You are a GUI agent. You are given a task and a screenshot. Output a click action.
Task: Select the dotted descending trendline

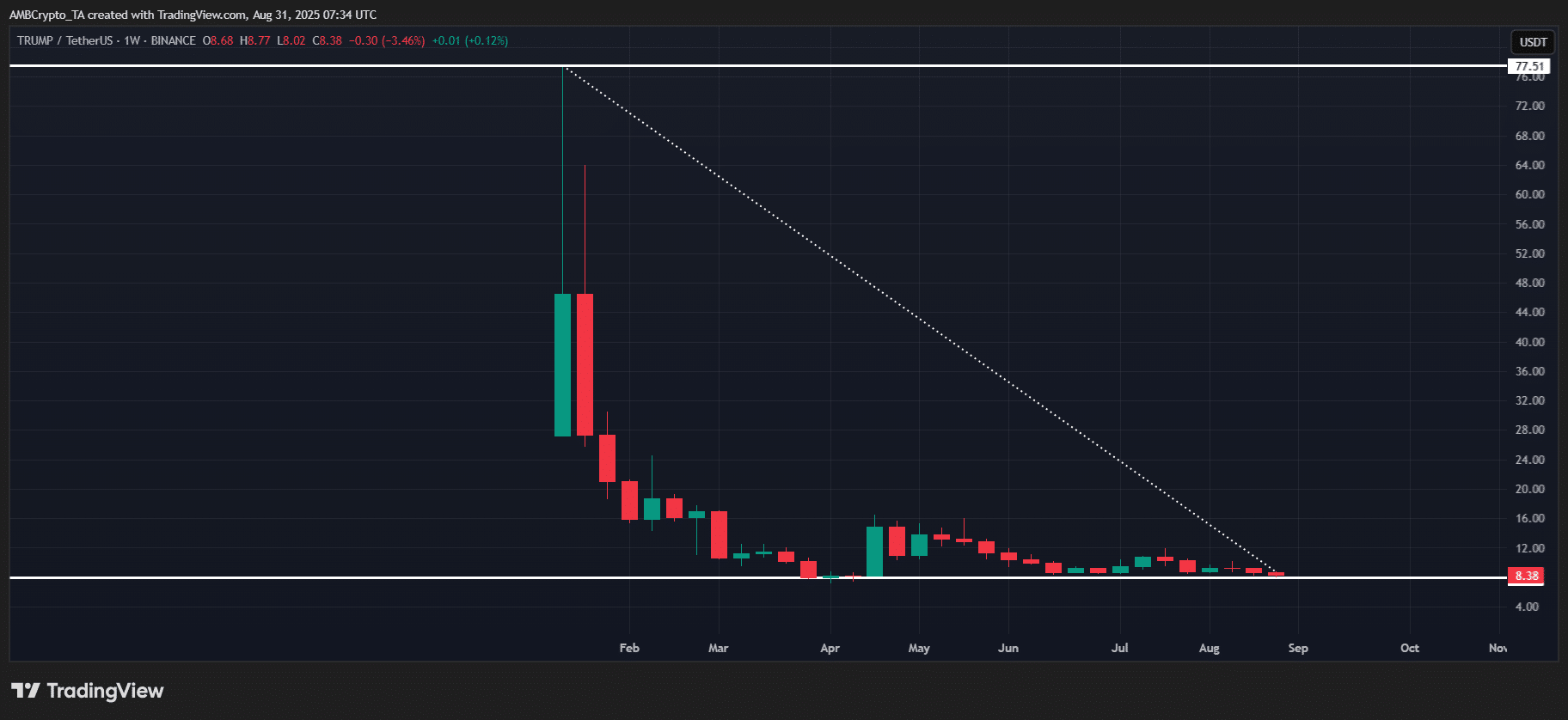click(x=920, y=320)
